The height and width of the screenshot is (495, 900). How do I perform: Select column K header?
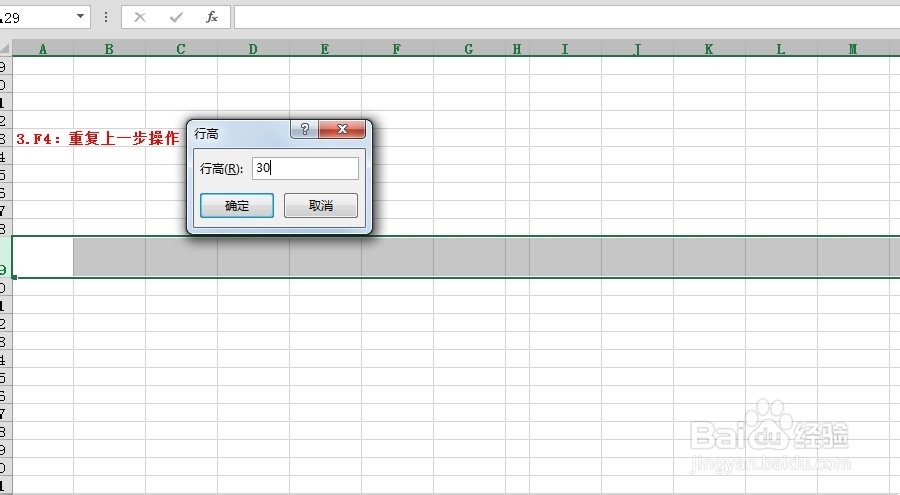709,49
